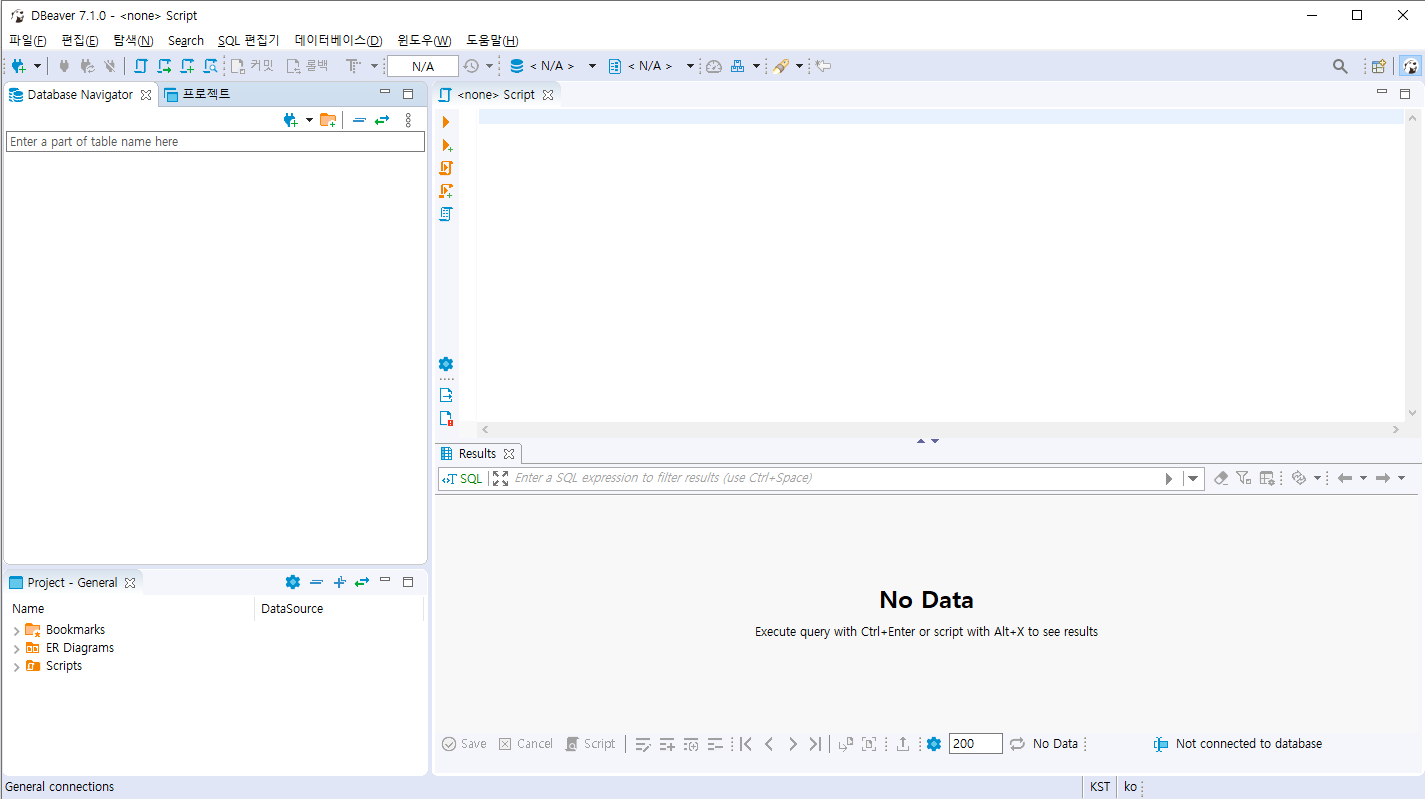This screenshot has height=799, width=1425.
Task: Open Project panel configuration gear
Action: 292,582
